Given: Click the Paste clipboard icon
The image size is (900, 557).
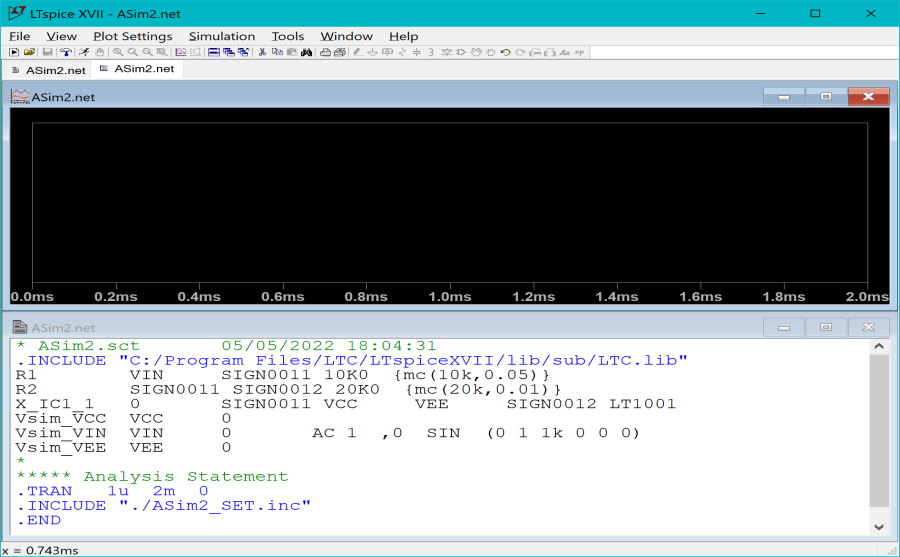Looking at the screenshot, I should click(292, 52).
